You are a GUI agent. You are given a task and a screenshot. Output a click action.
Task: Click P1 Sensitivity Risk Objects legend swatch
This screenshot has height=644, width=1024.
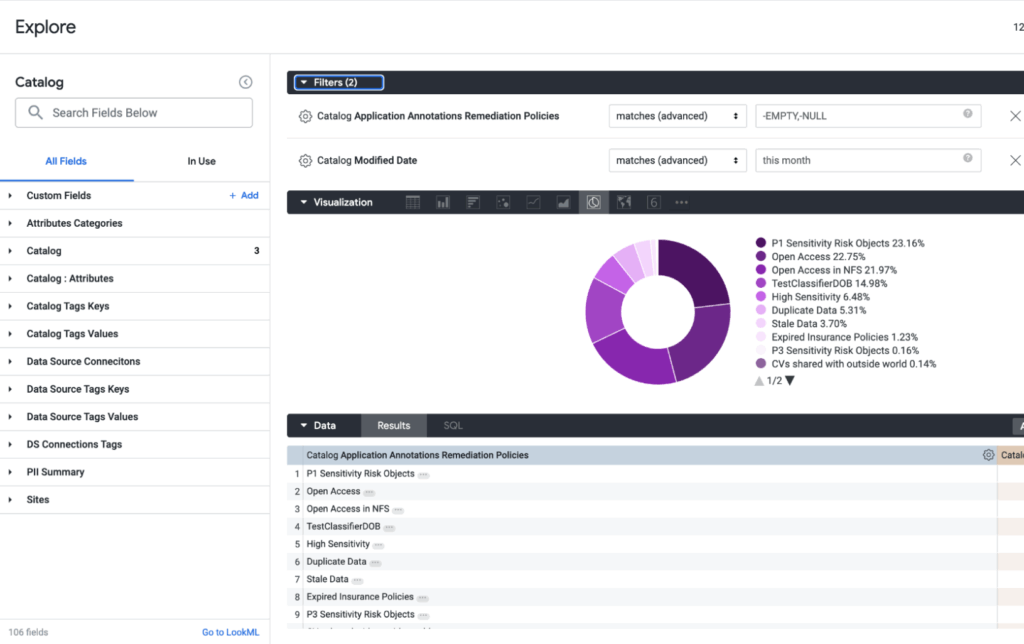(761, 243)
